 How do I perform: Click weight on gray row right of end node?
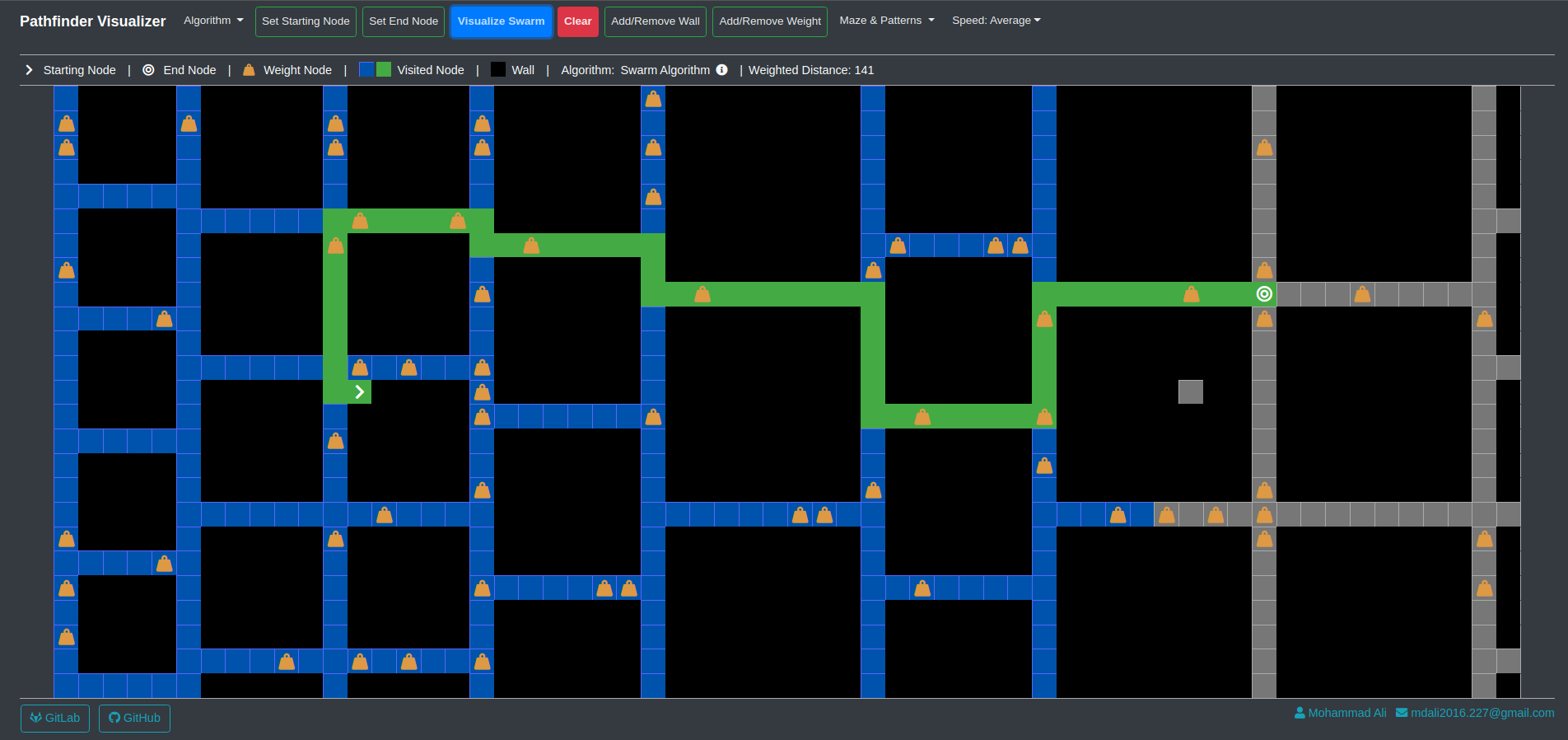1362,294
